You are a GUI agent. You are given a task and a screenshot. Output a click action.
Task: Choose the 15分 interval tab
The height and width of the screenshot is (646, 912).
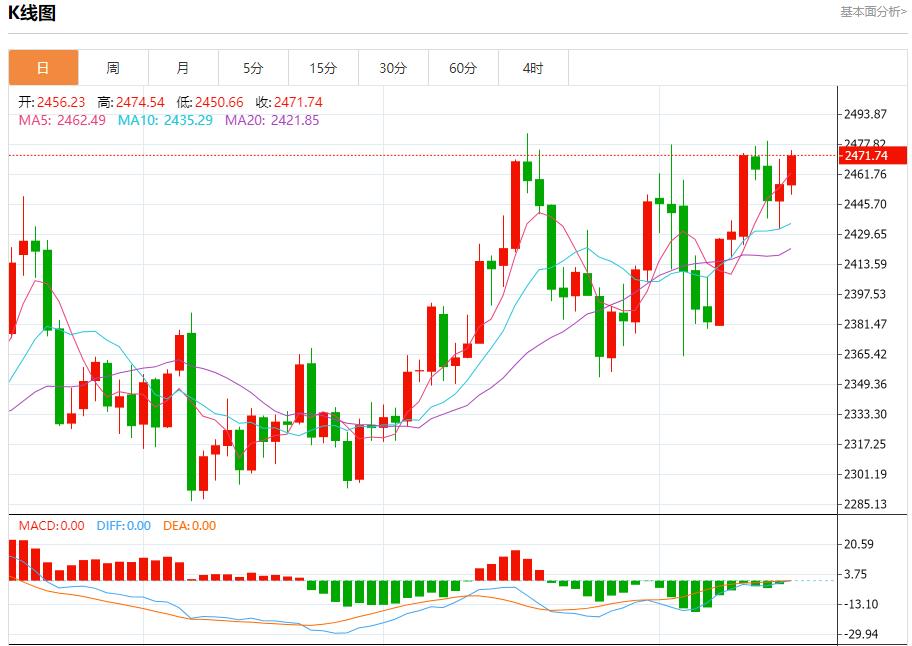(x=323, y=68)
